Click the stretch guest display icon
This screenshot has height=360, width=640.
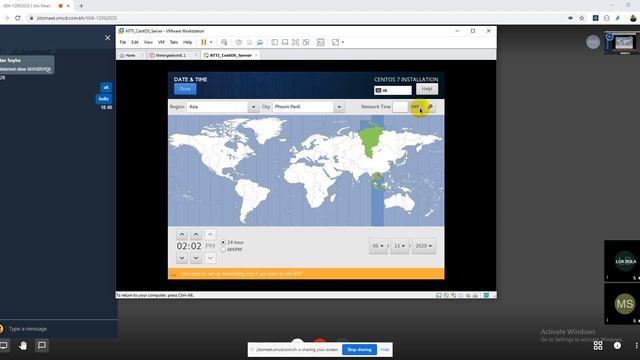pos(336,42)
